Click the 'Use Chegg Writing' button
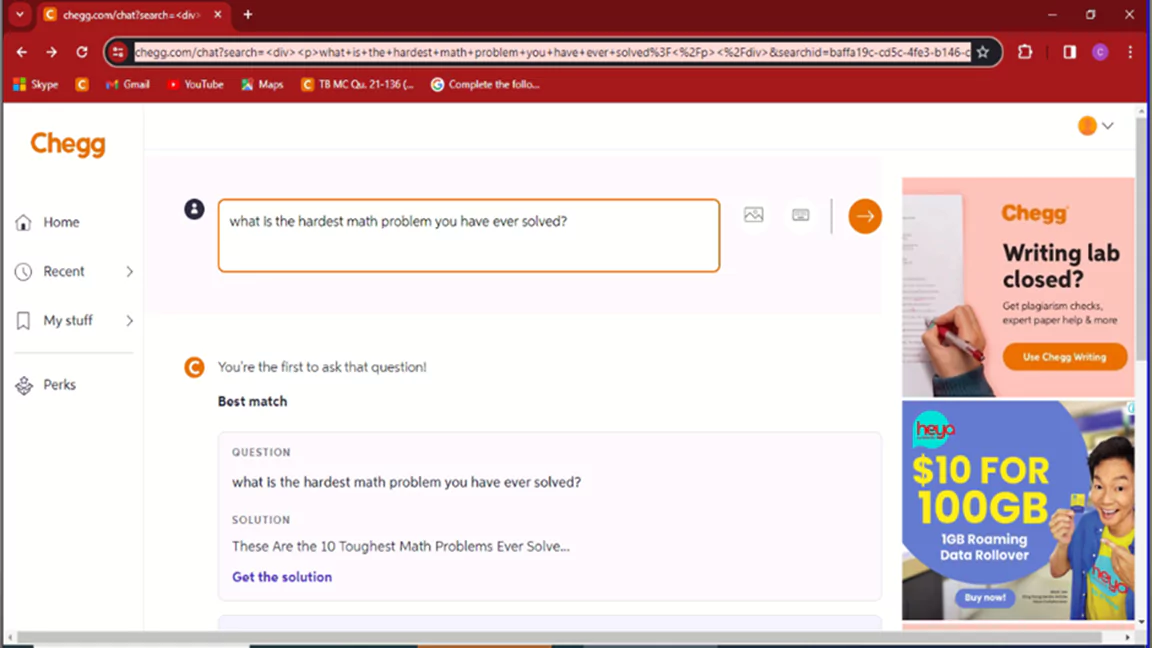Screen dimensions: 1152x648 (1064, 356)
